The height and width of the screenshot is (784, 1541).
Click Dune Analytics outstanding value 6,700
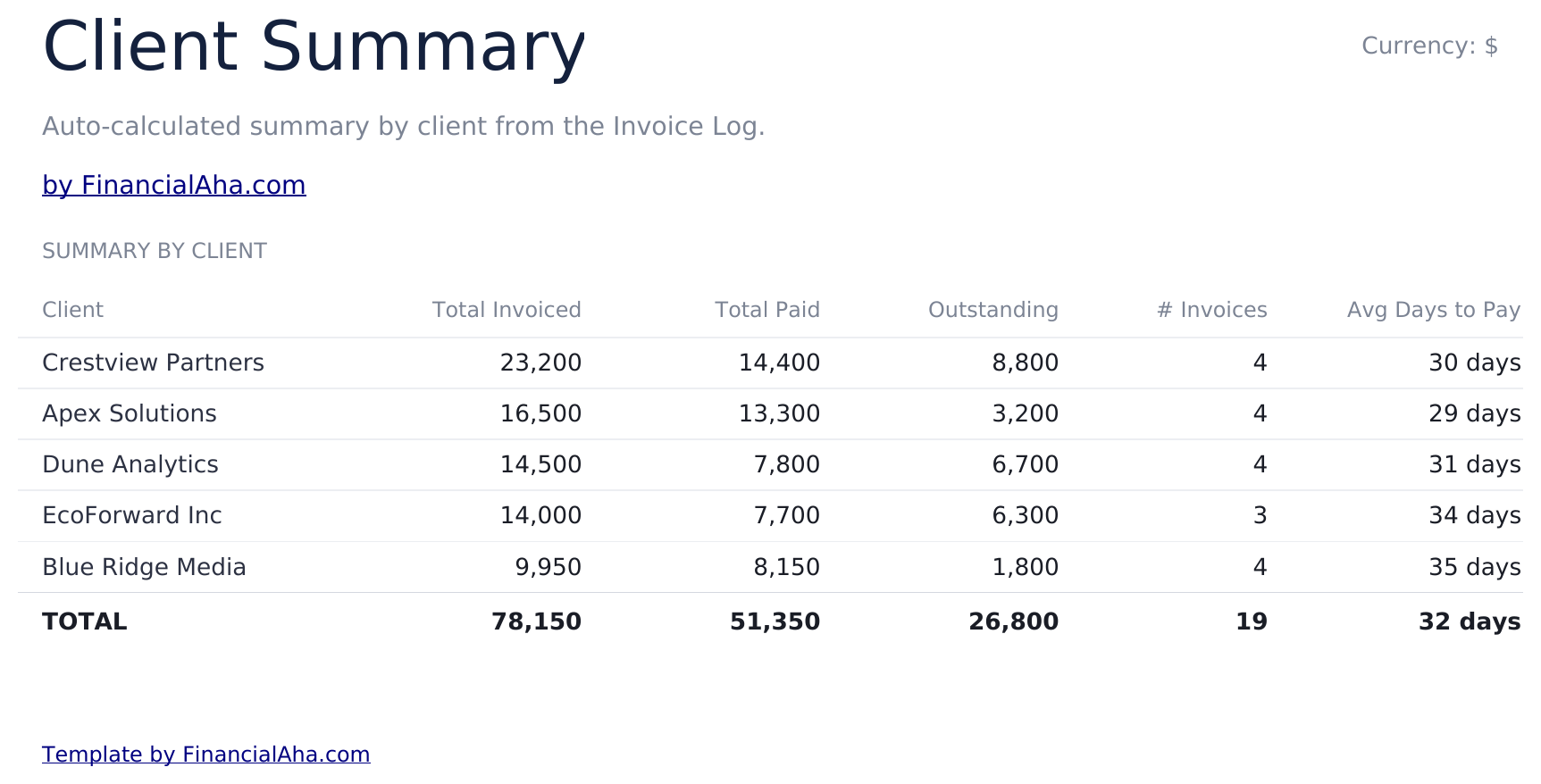1026,464
